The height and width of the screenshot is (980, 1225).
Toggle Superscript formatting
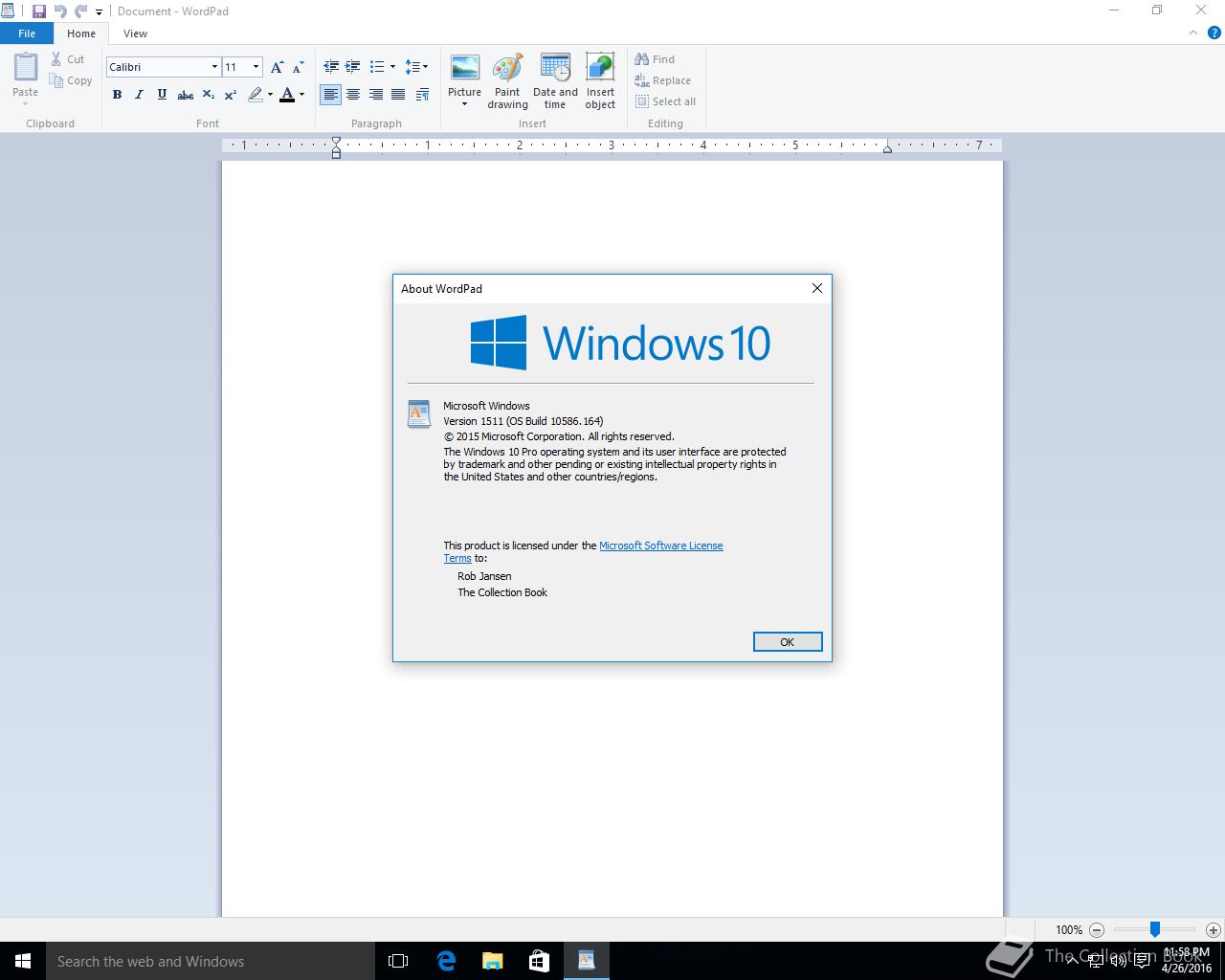click(231, 95)
